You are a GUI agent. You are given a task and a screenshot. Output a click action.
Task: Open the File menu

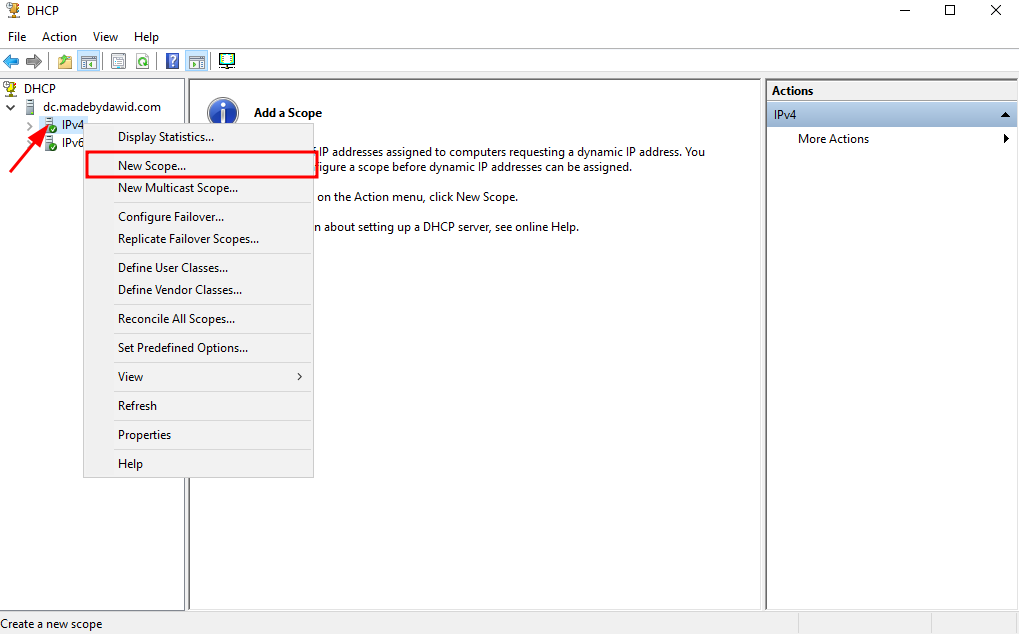coord(17,37)
